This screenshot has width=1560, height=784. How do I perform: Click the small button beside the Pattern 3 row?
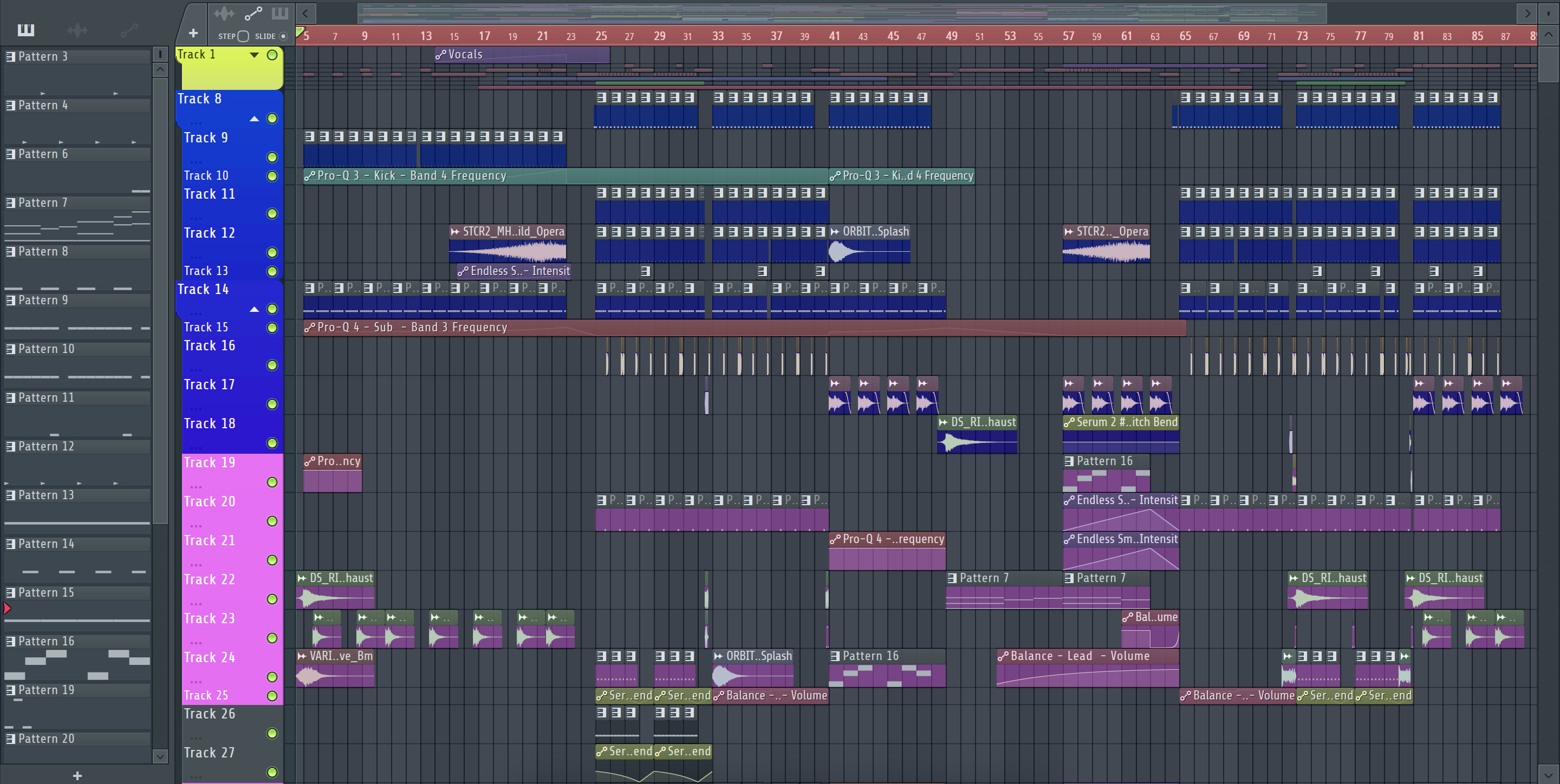pyautogui.click(x=160, y=55)
